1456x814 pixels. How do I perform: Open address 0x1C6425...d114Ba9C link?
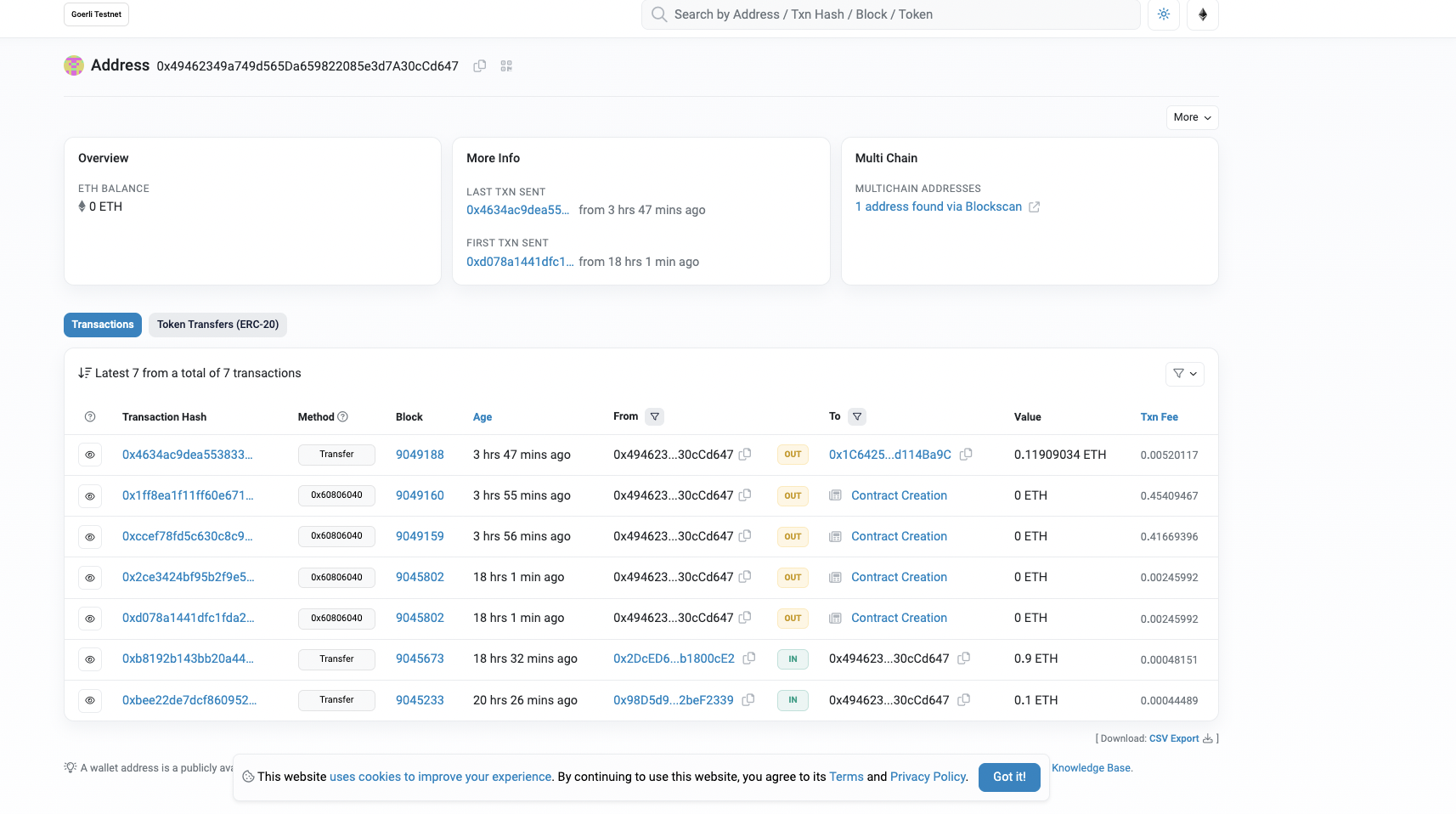[889, 455]
